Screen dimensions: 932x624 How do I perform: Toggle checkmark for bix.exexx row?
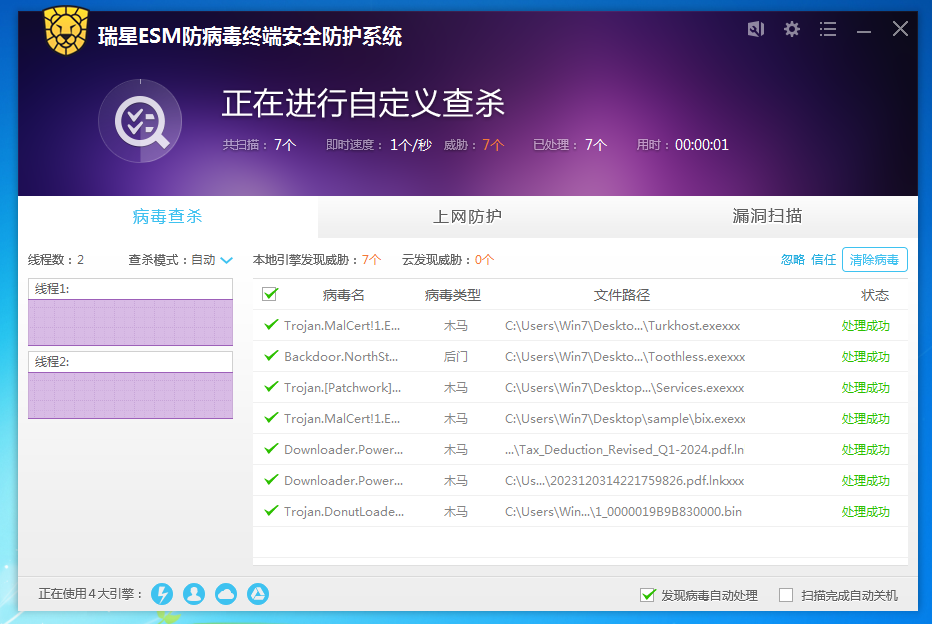[x=271, y=417]
